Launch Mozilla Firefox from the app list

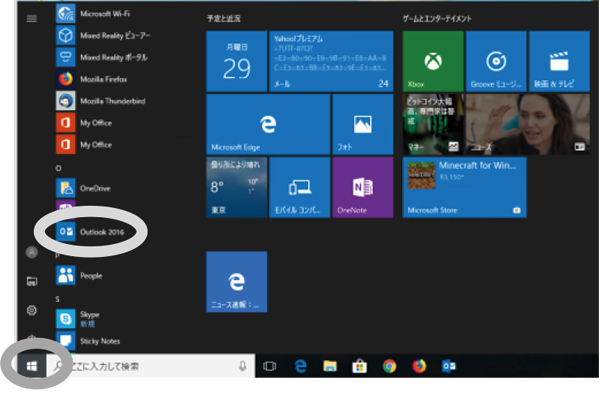coord(92,79)
